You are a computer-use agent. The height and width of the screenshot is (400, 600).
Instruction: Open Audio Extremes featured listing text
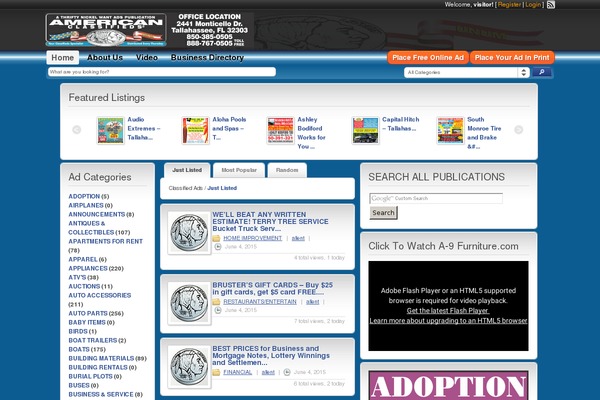coord(143,129)
